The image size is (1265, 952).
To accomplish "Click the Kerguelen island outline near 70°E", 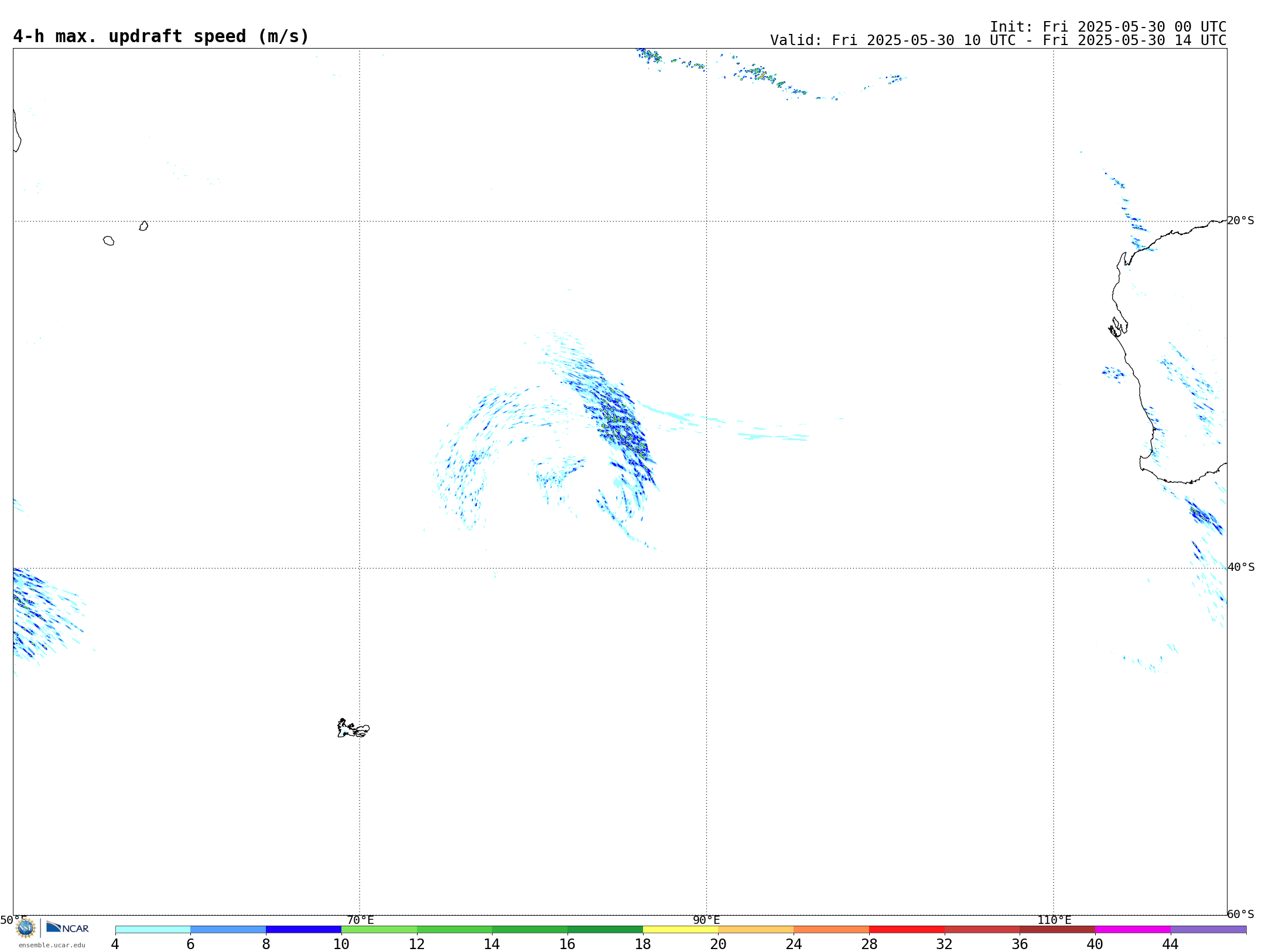I will 353,728.
